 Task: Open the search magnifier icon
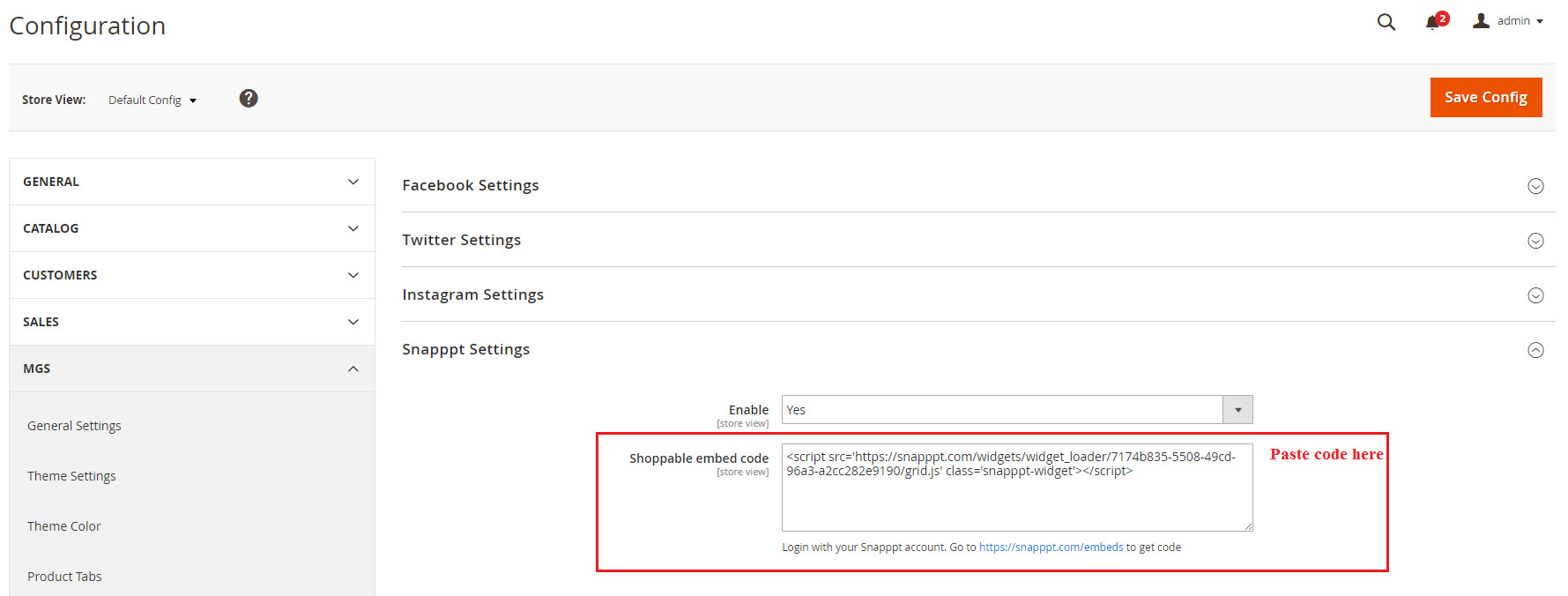1386,22
